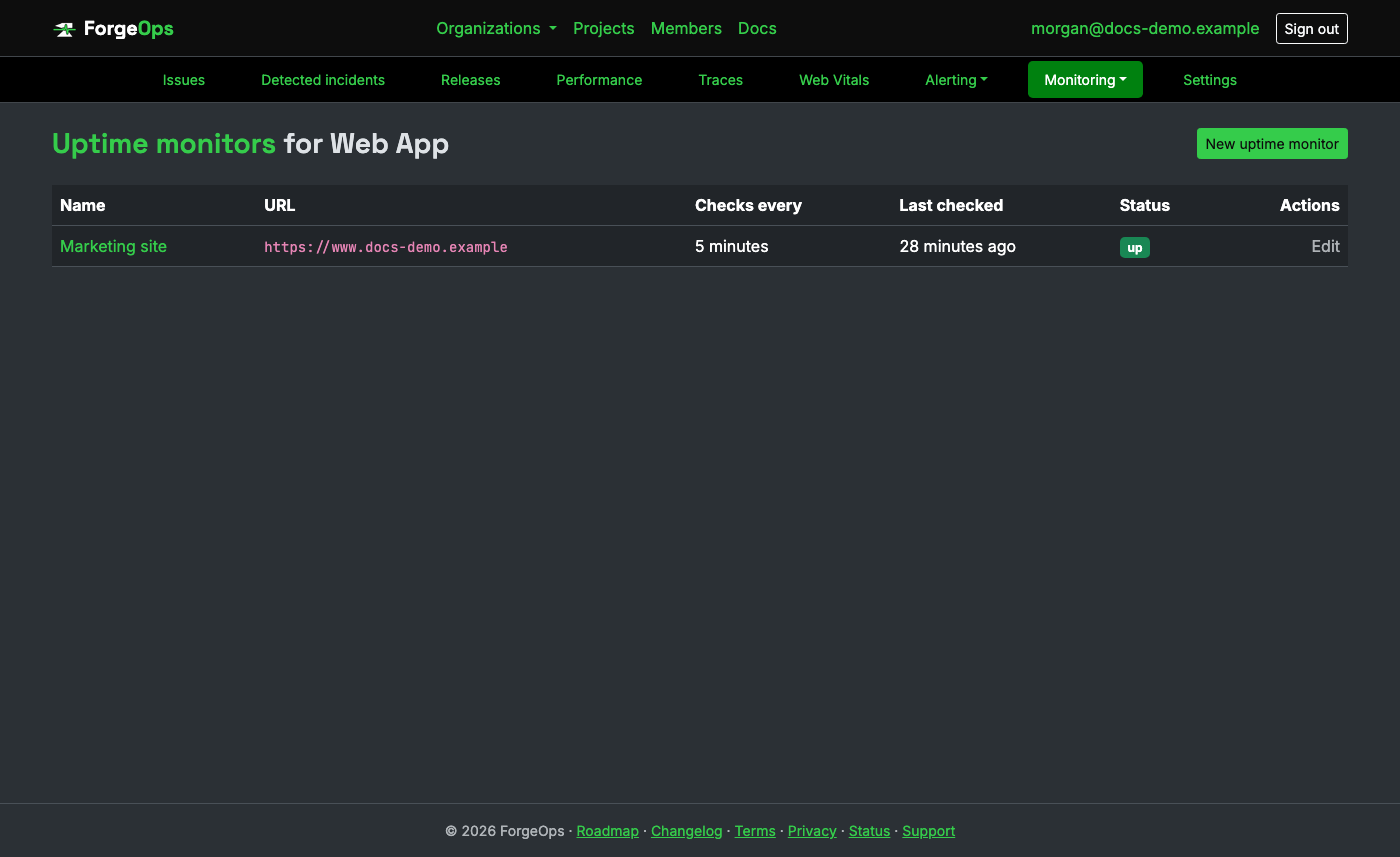View the Web Vitals tab

click(x=834, y=80)
